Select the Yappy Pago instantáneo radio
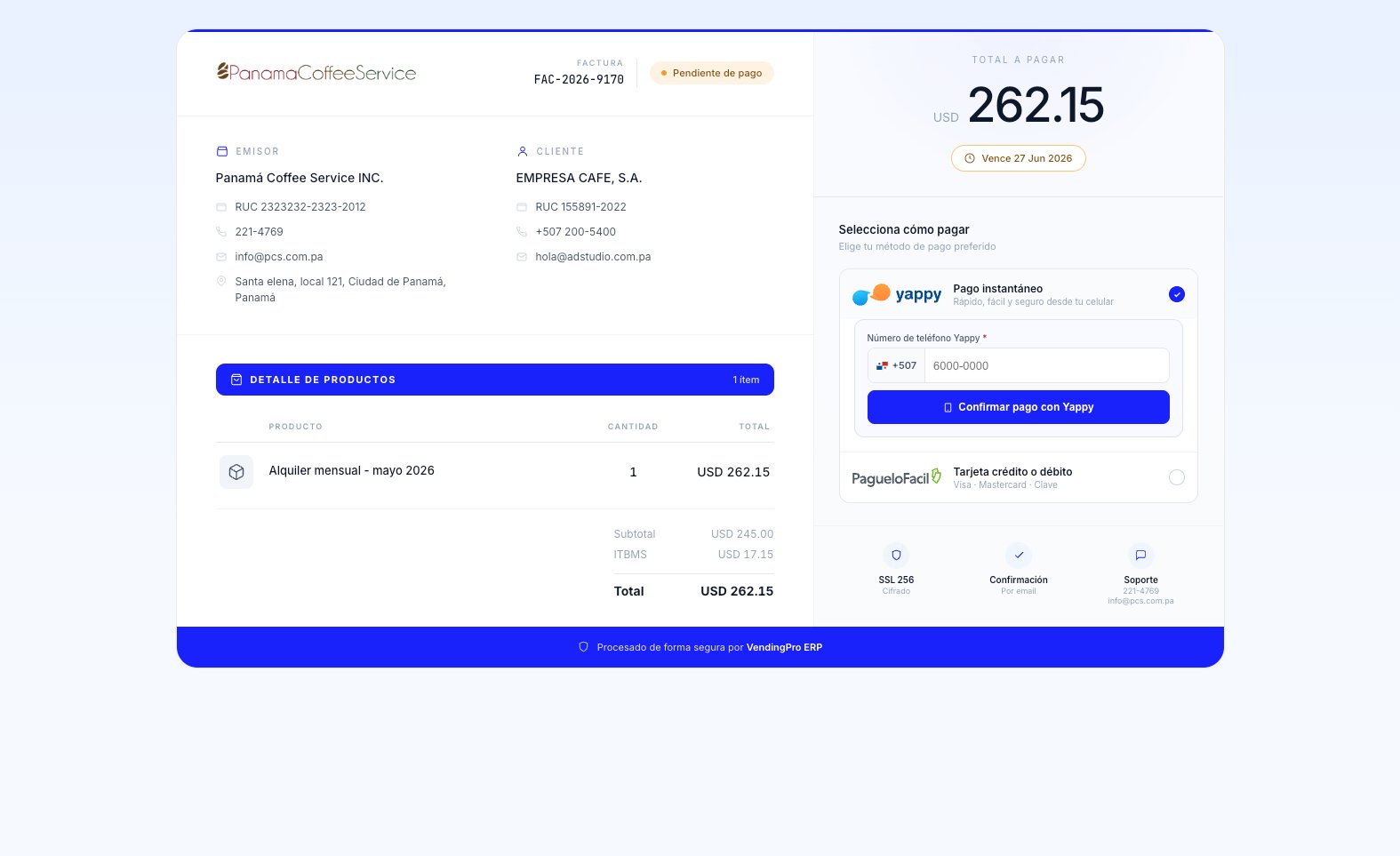1400x856 pixels. (x=1177, y=294)
